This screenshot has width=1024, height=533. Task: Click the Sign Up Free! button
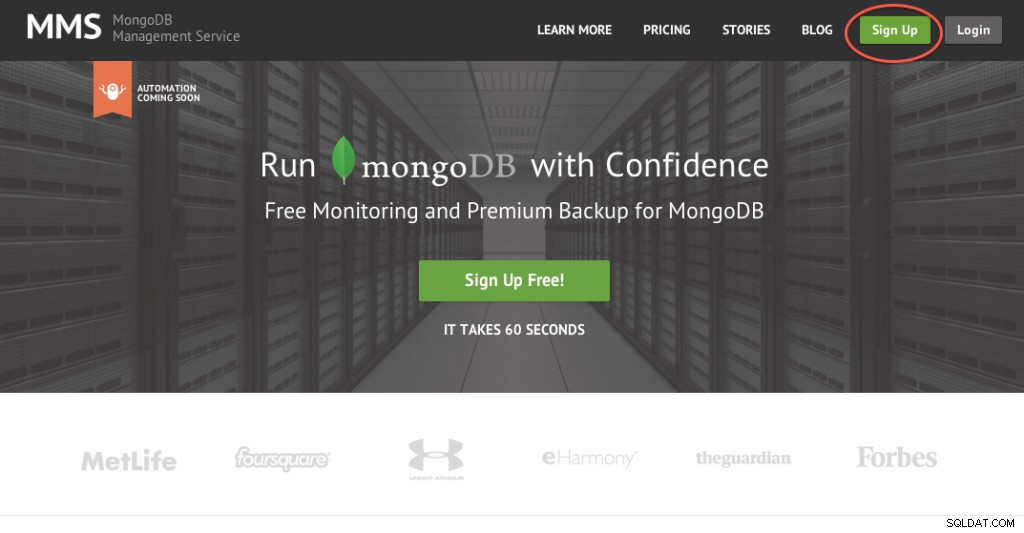coord(514,281)
